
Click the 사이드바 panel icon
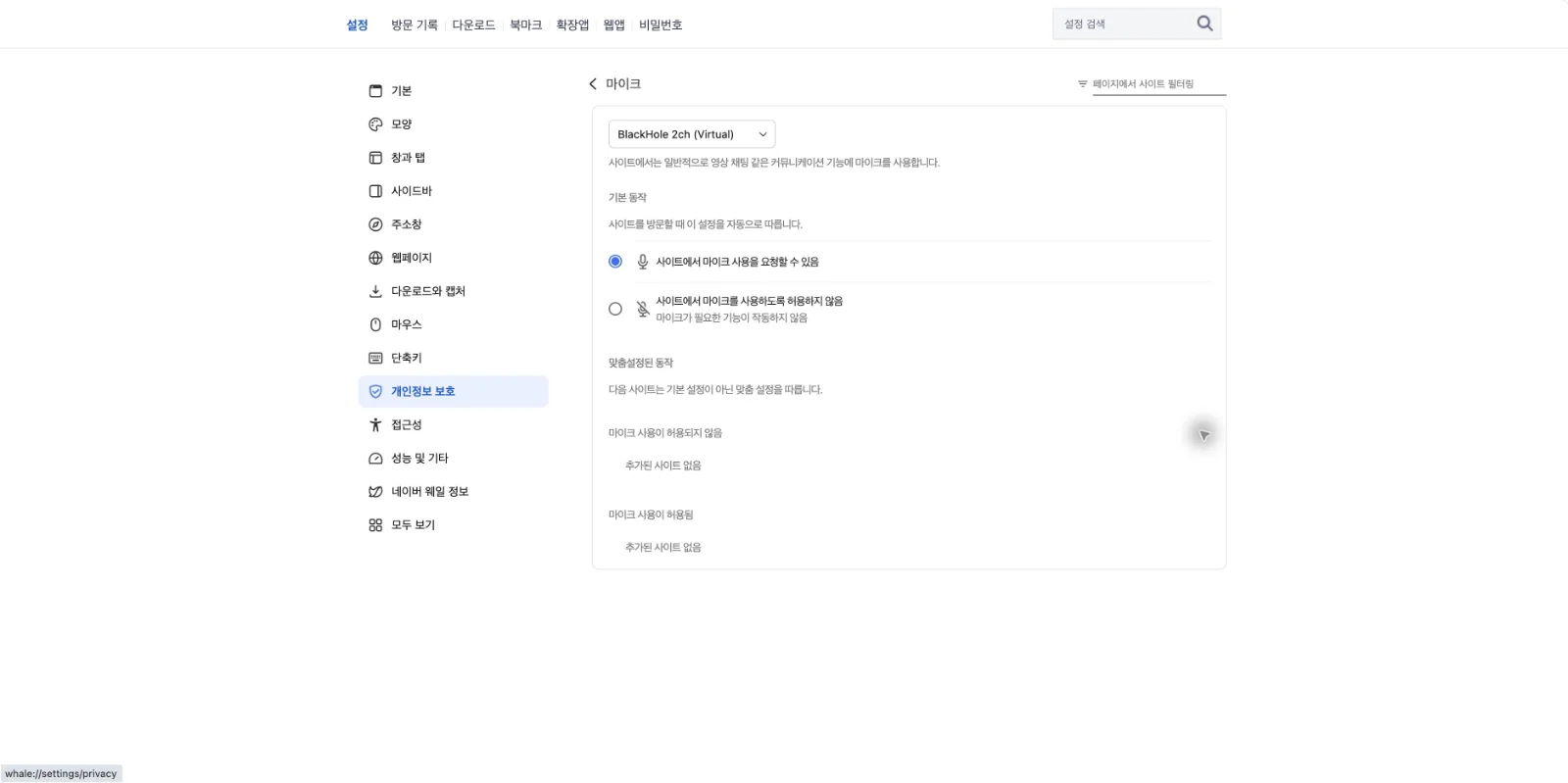point(375,191)
